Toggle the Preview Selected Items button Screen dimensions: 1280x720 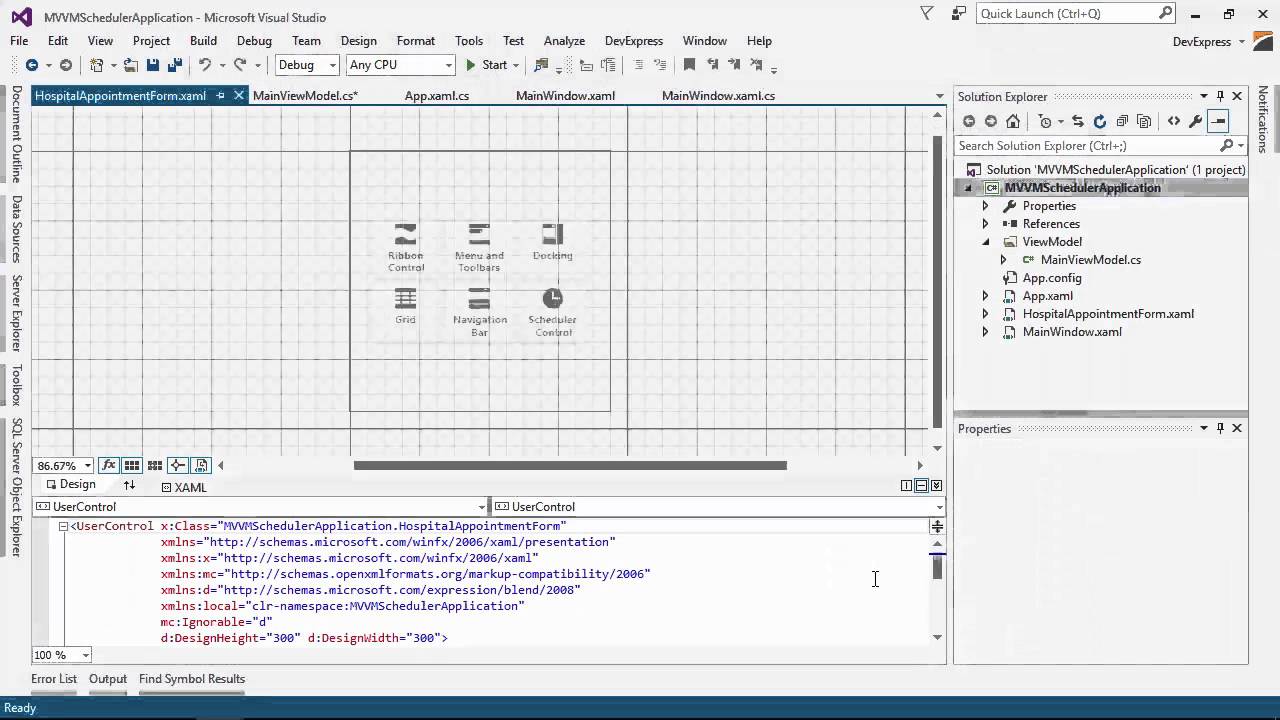(x=1218, y=121)
